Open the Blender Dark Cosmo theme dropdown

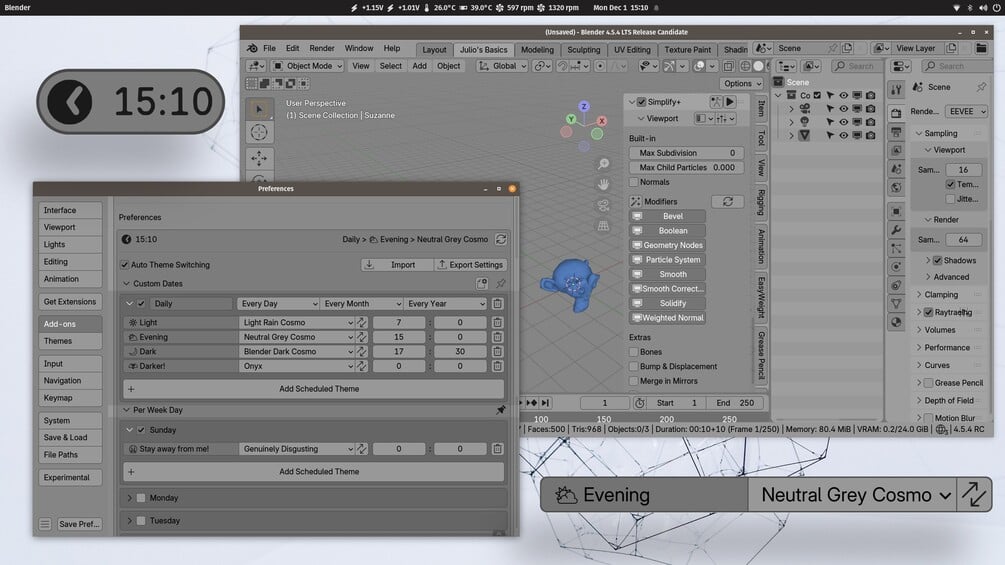pos(297,351)
